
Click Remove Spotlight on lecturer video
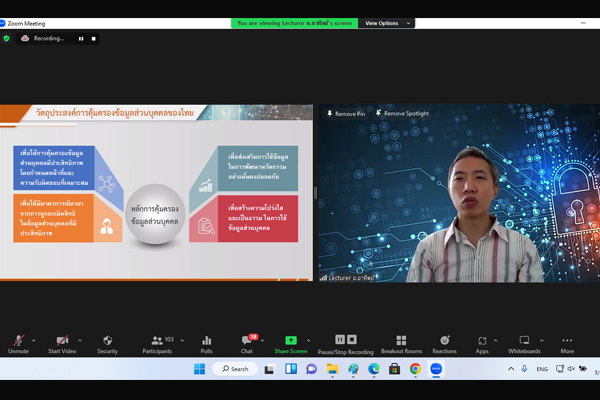403,114
